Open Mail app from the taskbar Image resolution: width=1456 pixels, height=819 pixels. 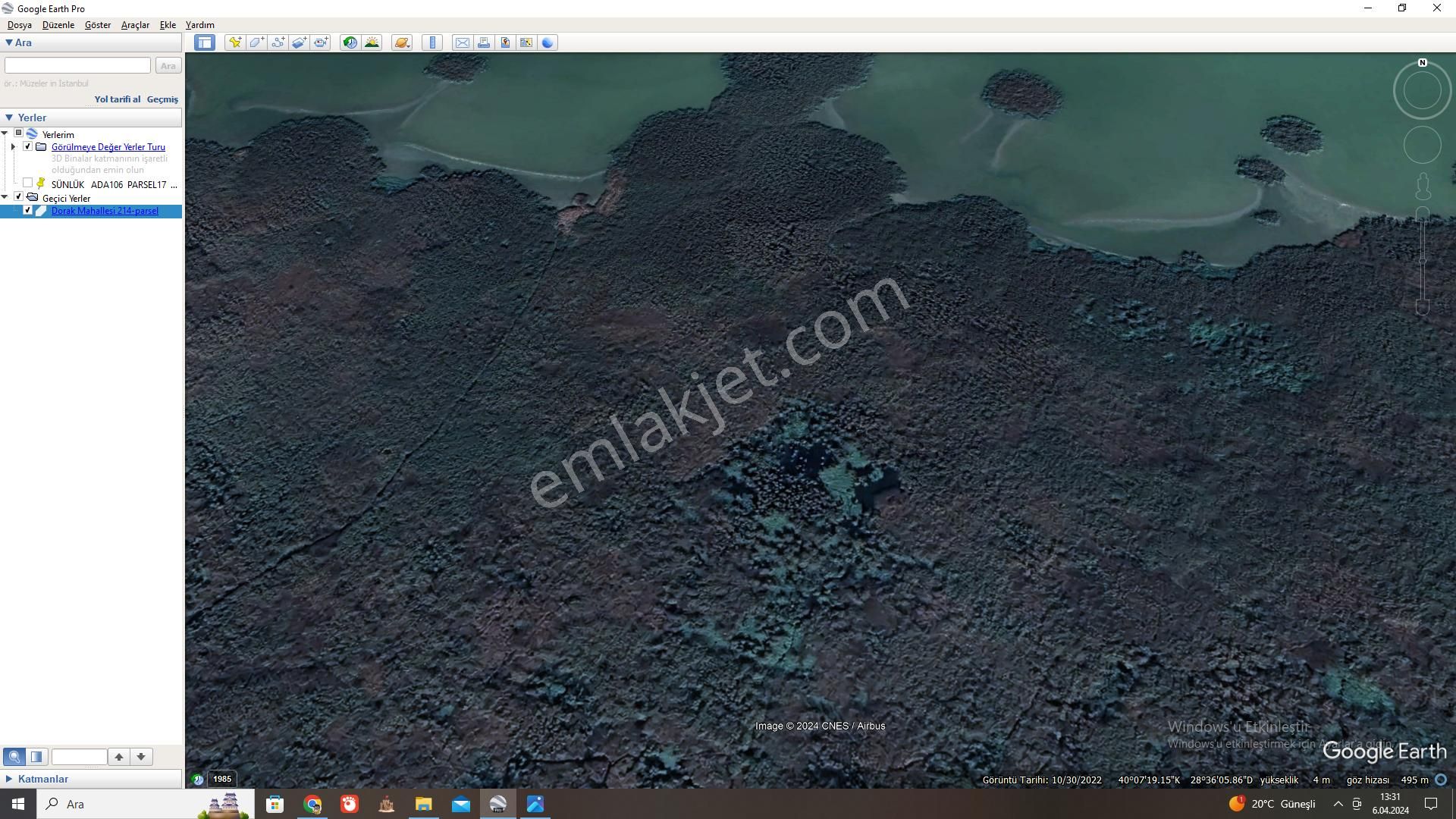coord(460,804)
